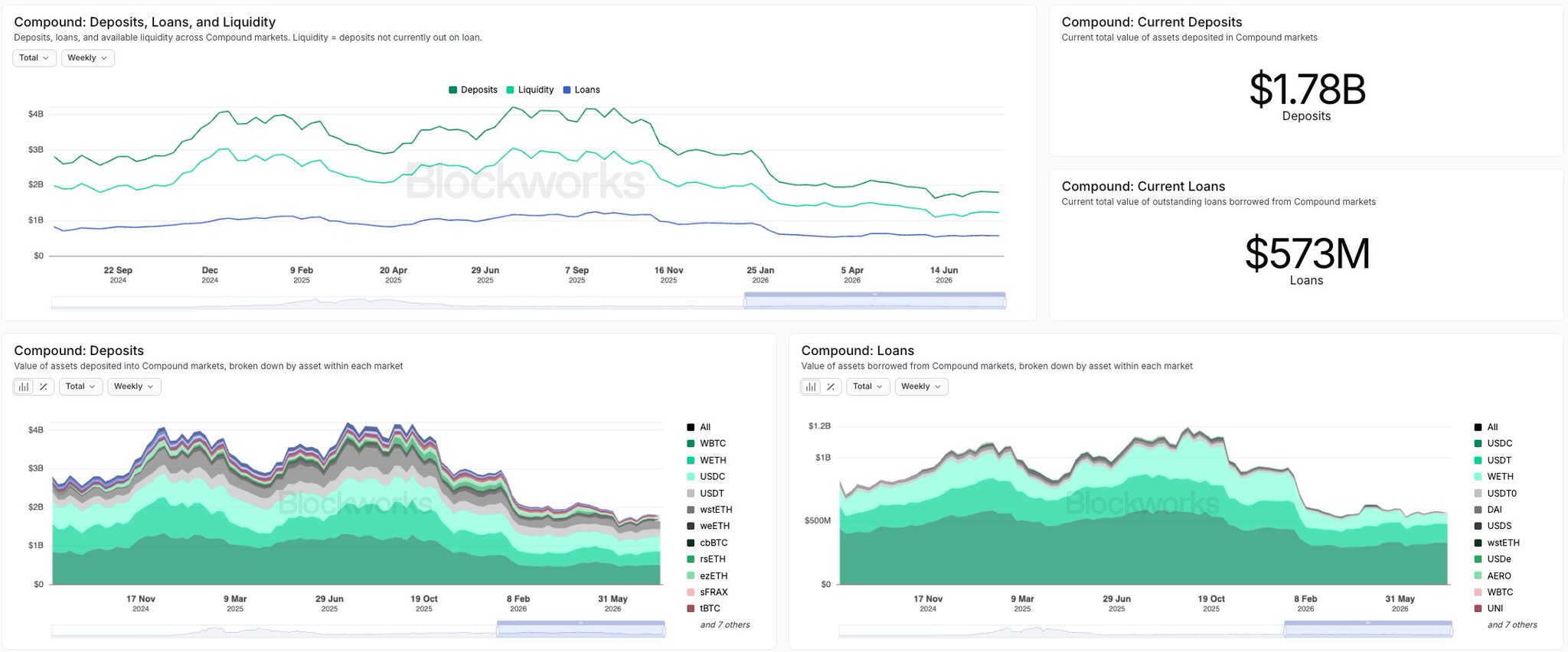Hide the WETH series in the Loans chart legend

click(x=1494, y=477)
